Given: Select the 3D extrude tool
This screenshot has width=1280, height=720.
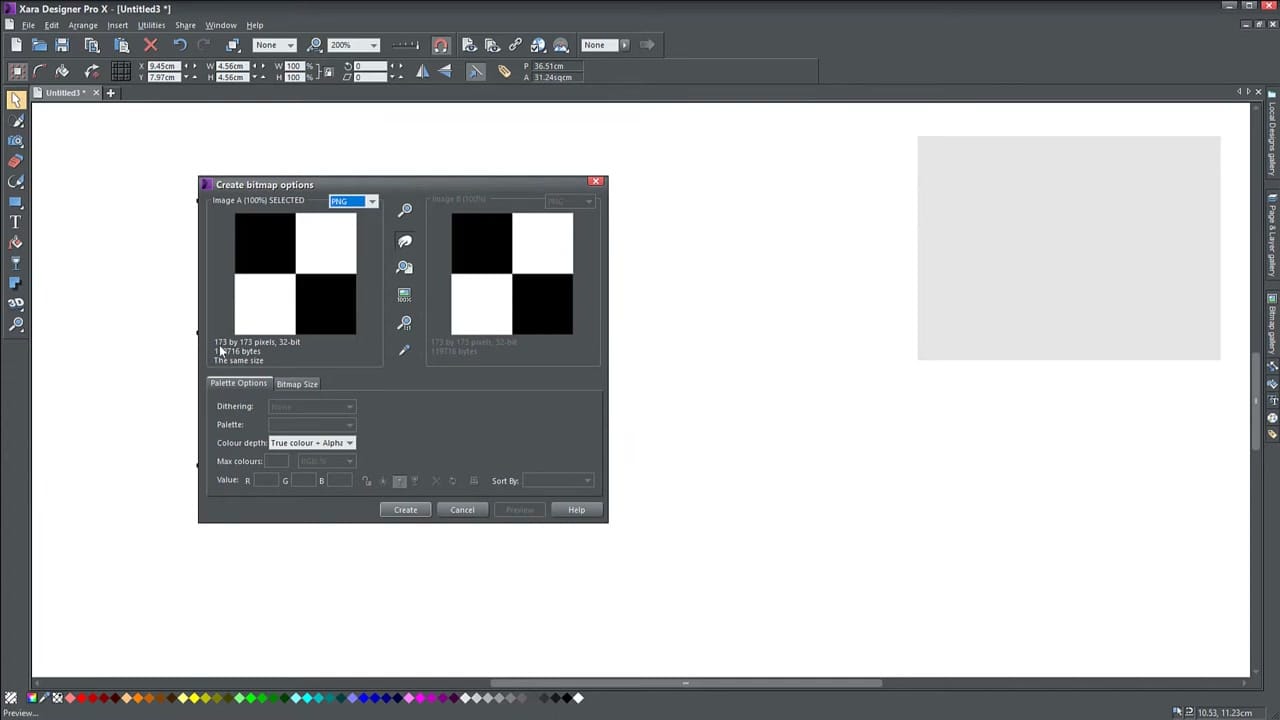Looking at the screenshot, I should (x=16, y=302).
